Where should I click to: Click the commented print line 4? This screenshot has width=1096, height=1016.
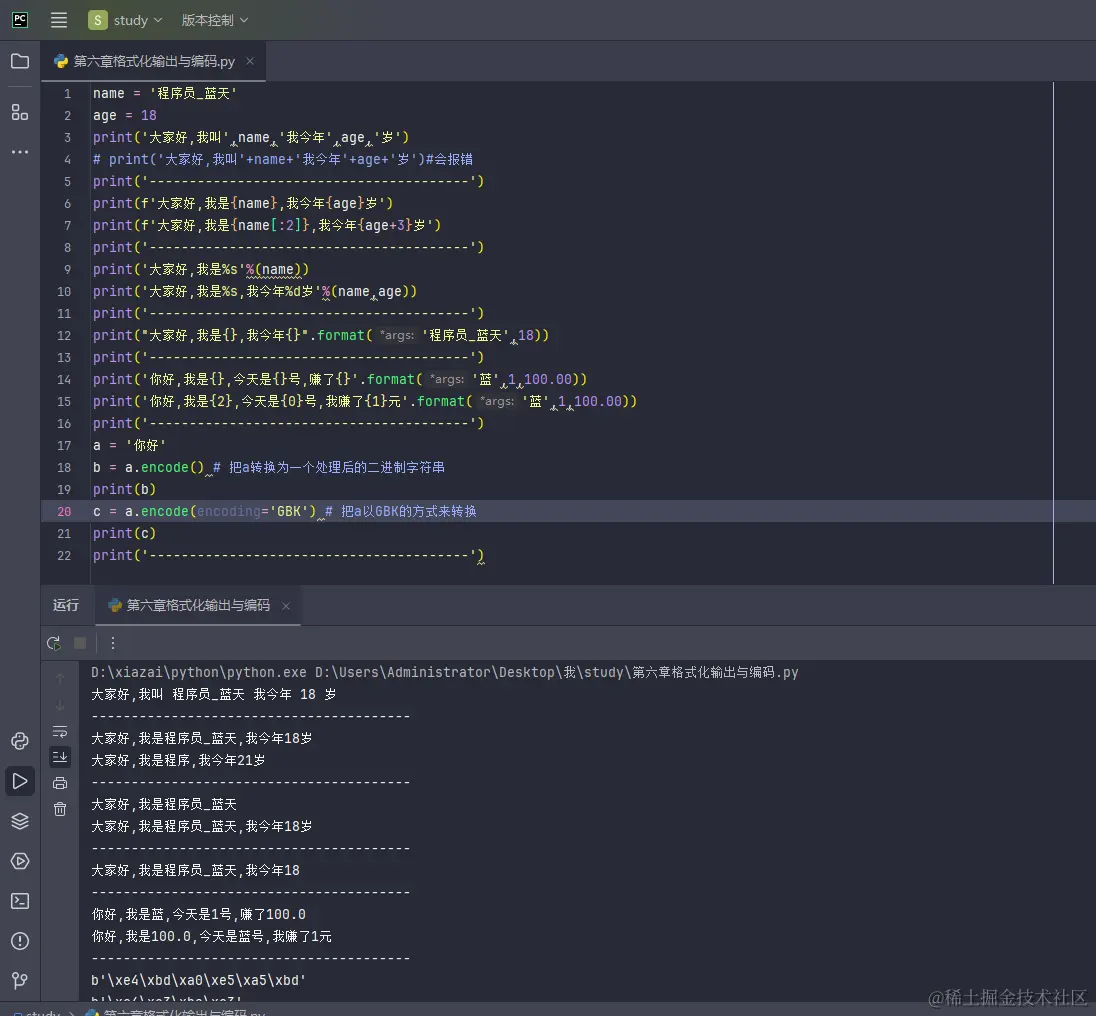283,159
